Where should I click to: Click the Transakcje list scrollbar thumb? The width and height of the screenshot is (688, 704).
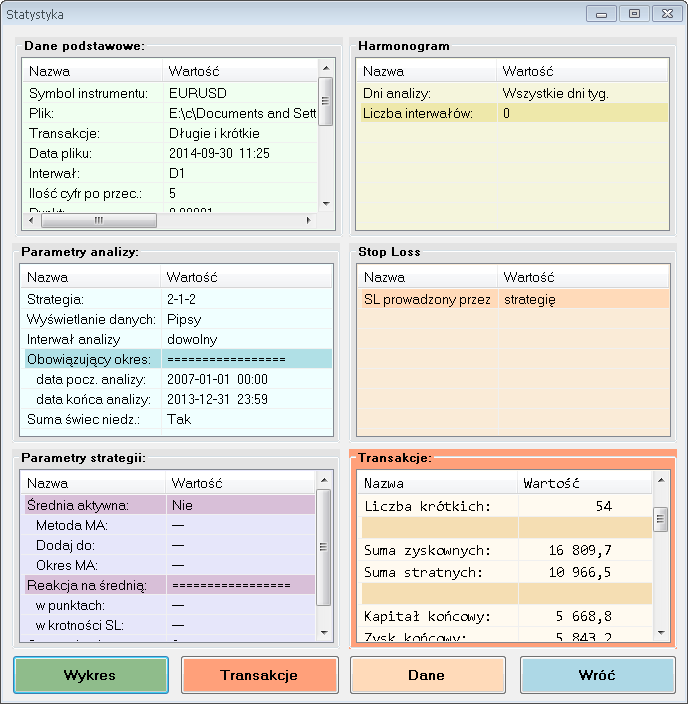click(661, 519)
